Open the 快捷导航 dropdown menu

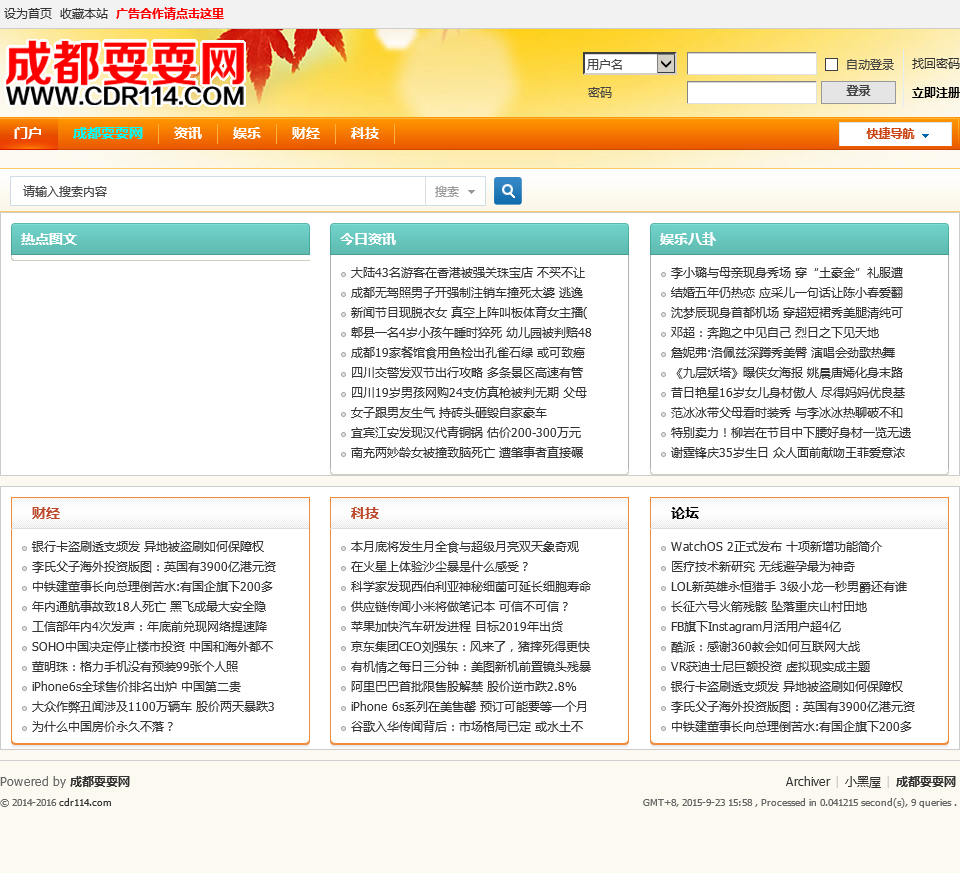(x=895, y=134)
